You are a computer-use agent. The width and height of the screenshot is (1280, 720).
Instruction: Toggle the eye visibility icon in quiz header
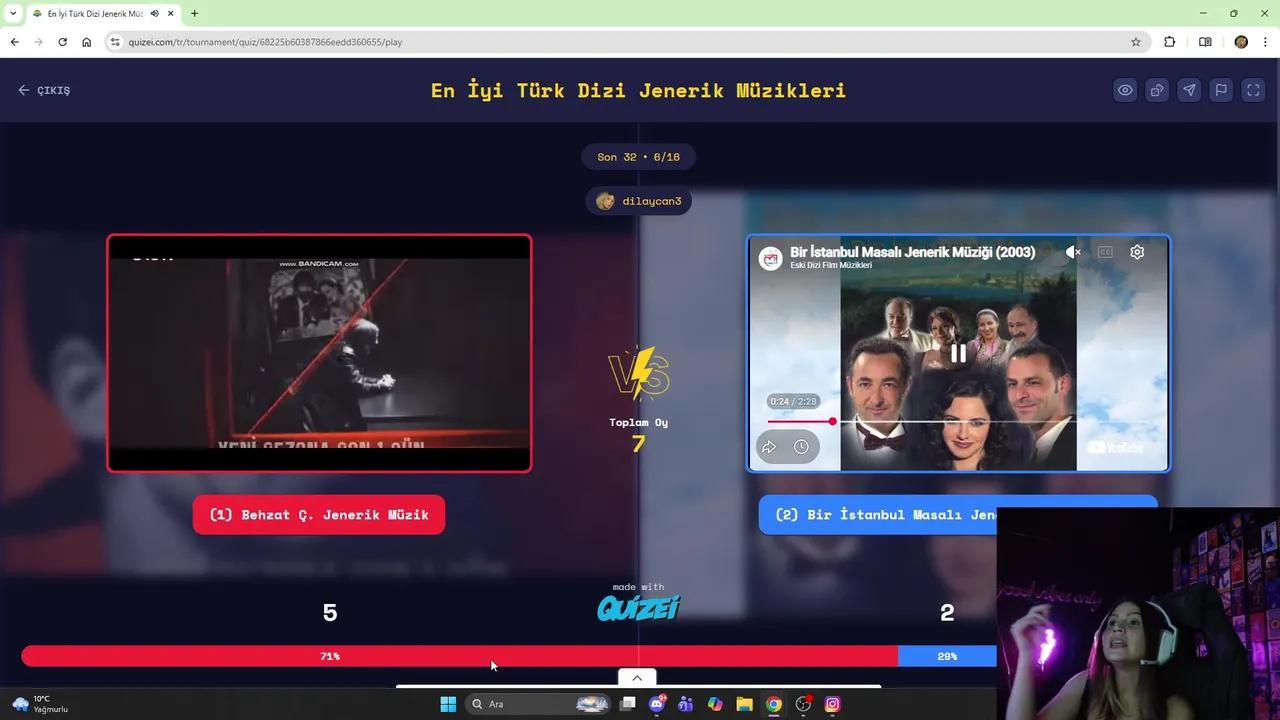coord(1125,90)
